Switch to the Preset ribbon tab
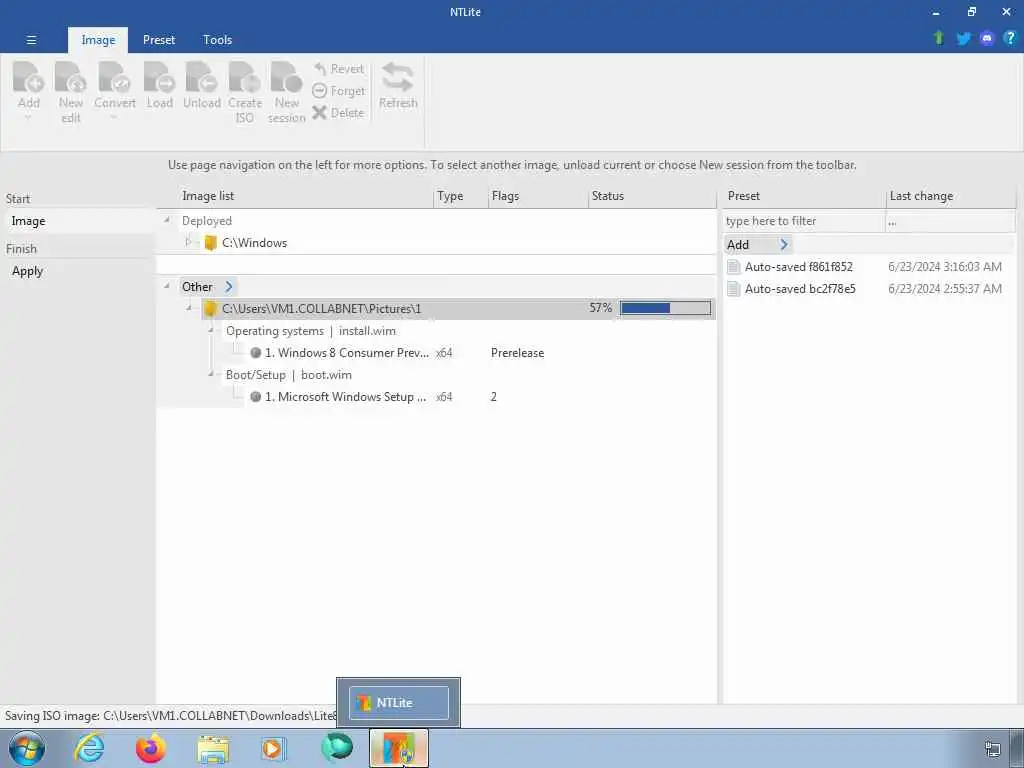The height and width of the screenshot is (768, 1024). coord(159,40)
